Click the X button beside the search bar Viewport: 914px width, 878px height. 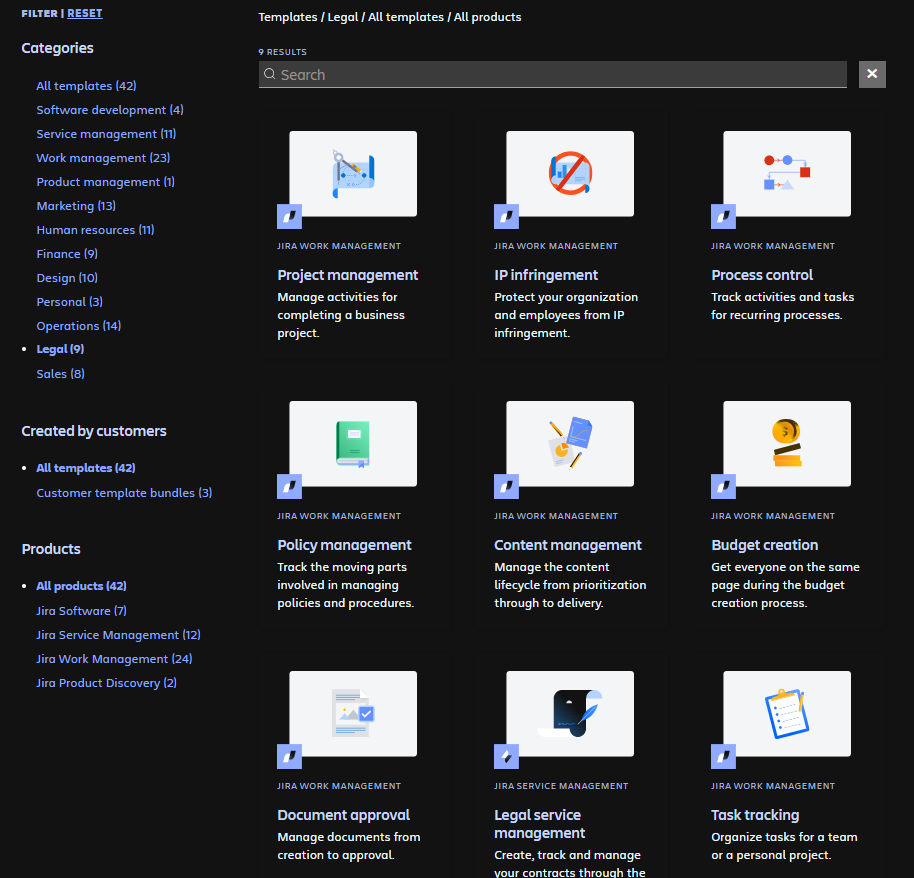coord(871,74)
